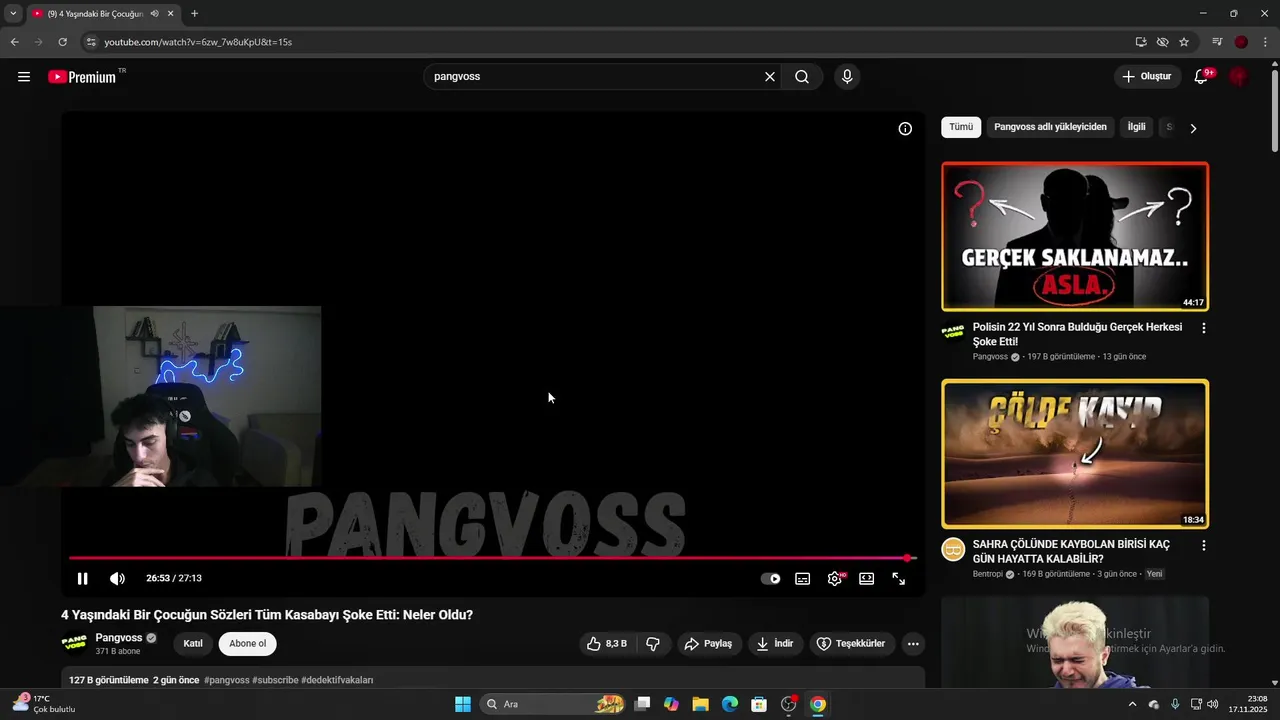Open options for Sahra Çölünde video
This screenshot has height=720, width=1280.
click(x=1204, y=546)
